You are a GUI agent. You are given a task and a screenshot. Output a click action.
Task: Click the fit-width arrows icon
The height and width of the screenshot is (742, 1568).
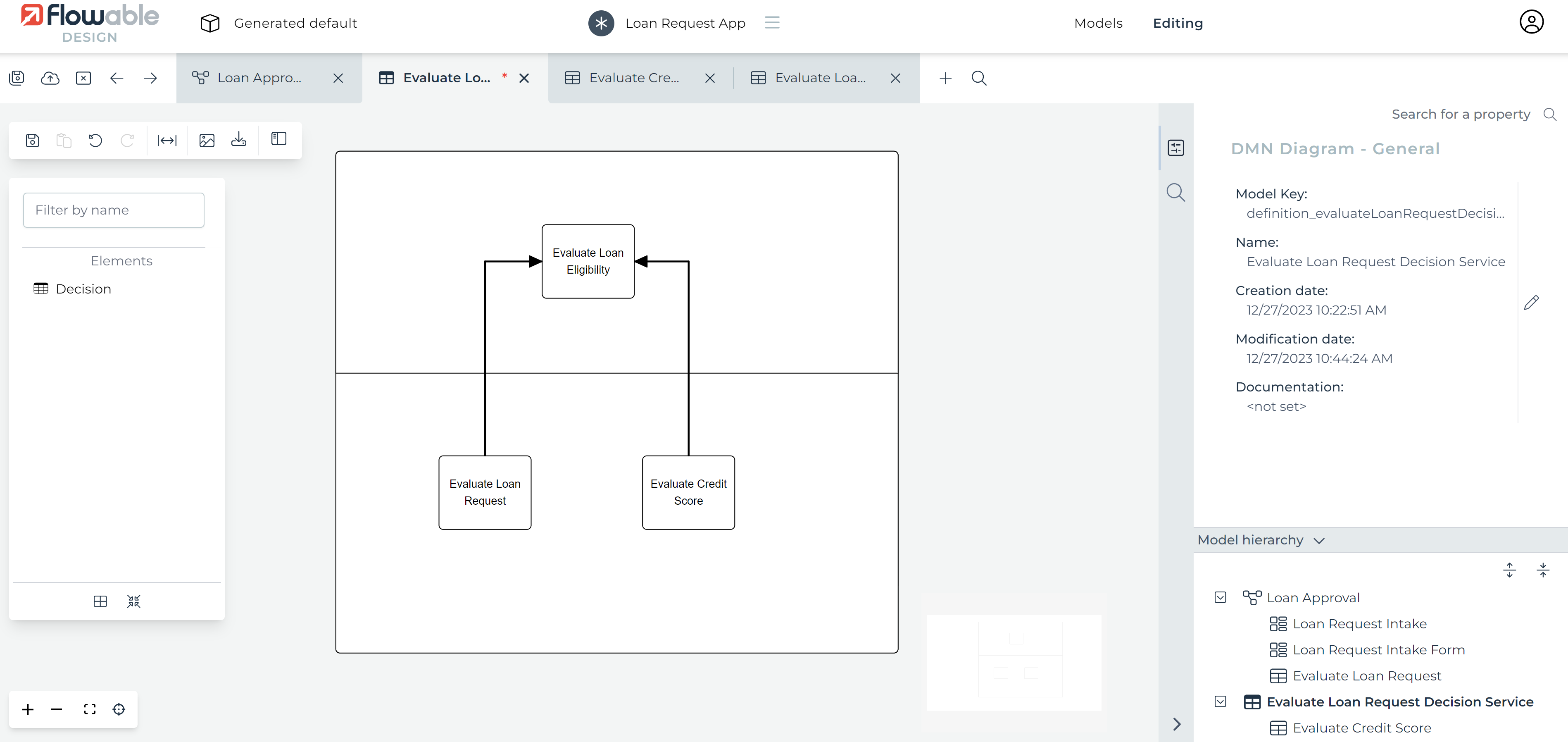167,141
